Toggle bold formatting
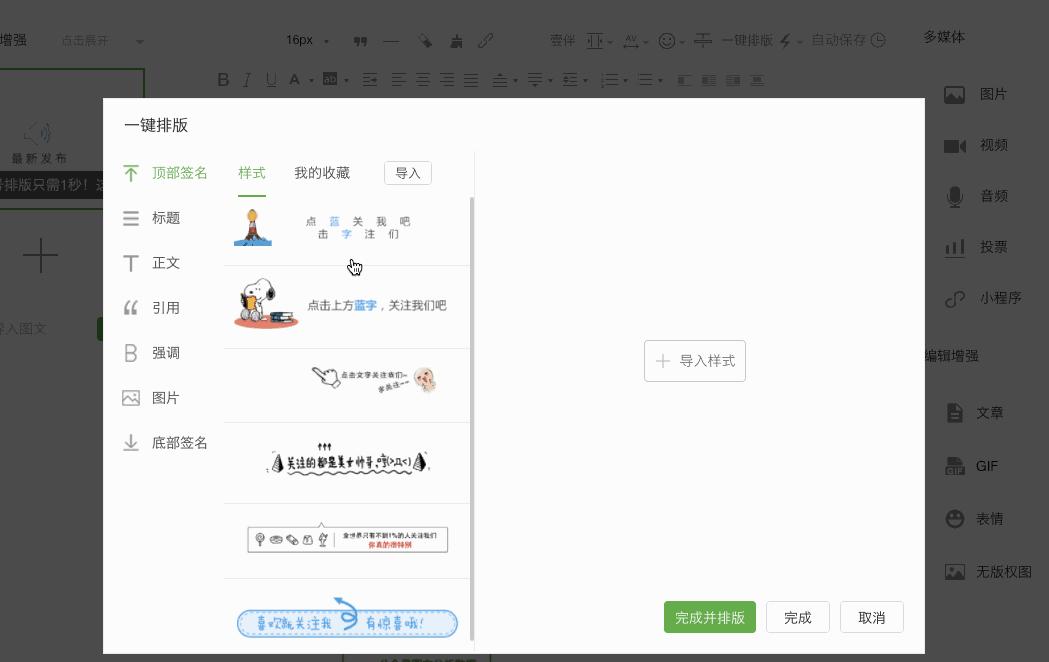This screenshot has height=662, width=1049. point(223,80)
